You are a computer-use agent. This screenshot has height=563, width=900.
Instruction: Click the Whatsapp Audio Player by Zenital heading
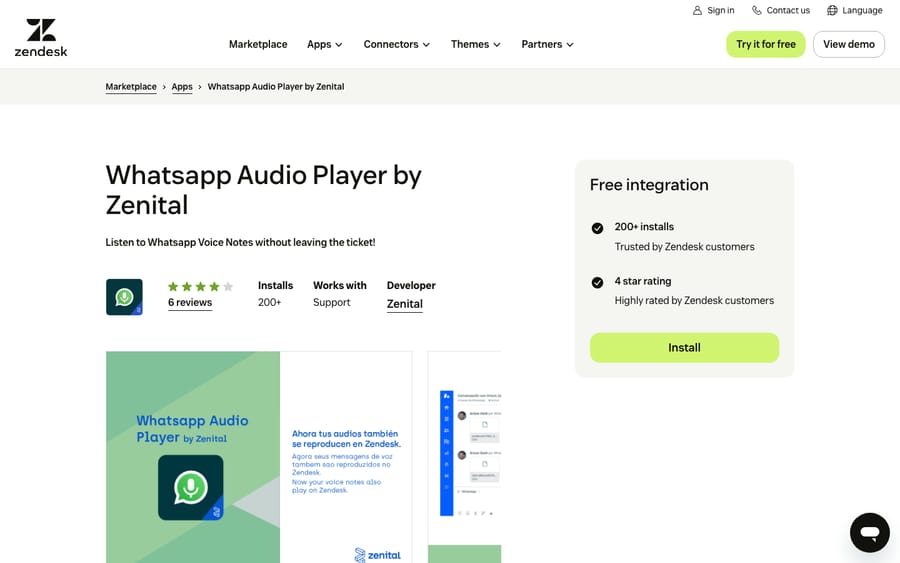pos(263,190)
